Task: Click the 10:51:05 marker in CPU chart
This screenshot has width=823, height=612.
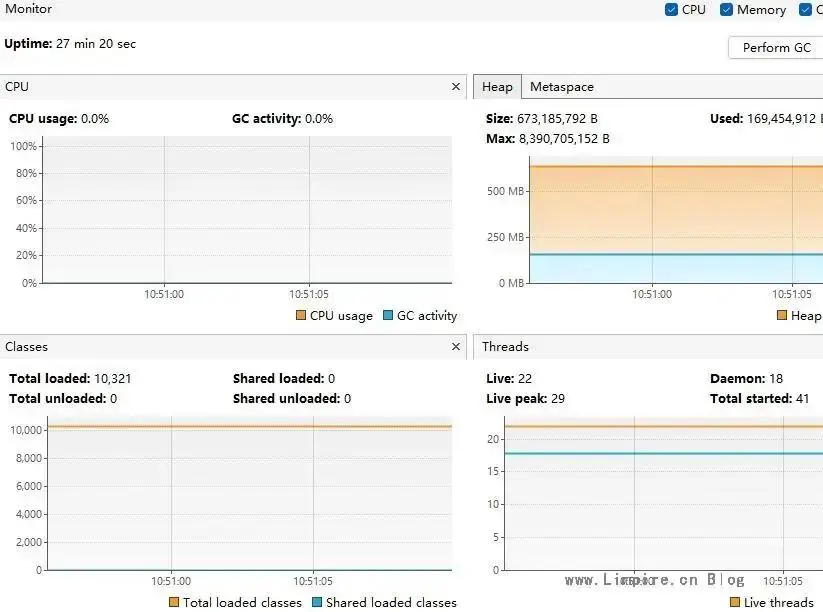Action: pos(309,294)
